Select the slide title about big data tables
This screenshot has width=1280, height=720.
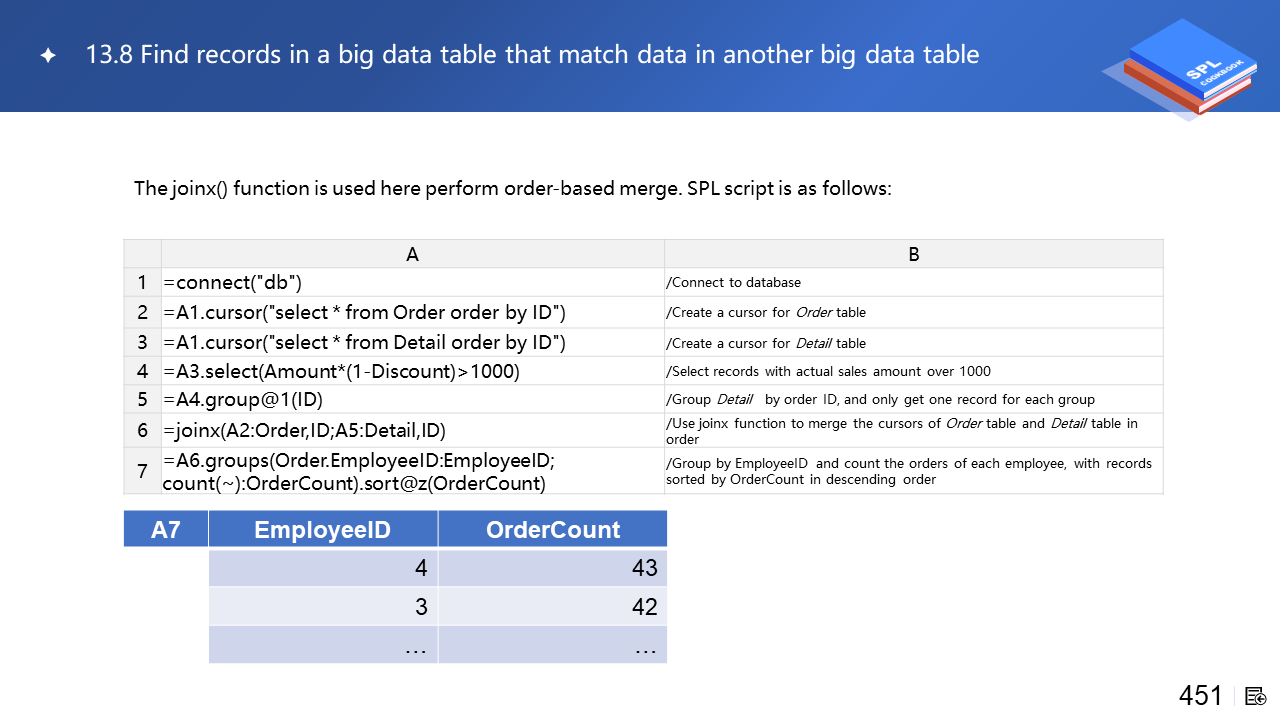[x=532, y=55]
